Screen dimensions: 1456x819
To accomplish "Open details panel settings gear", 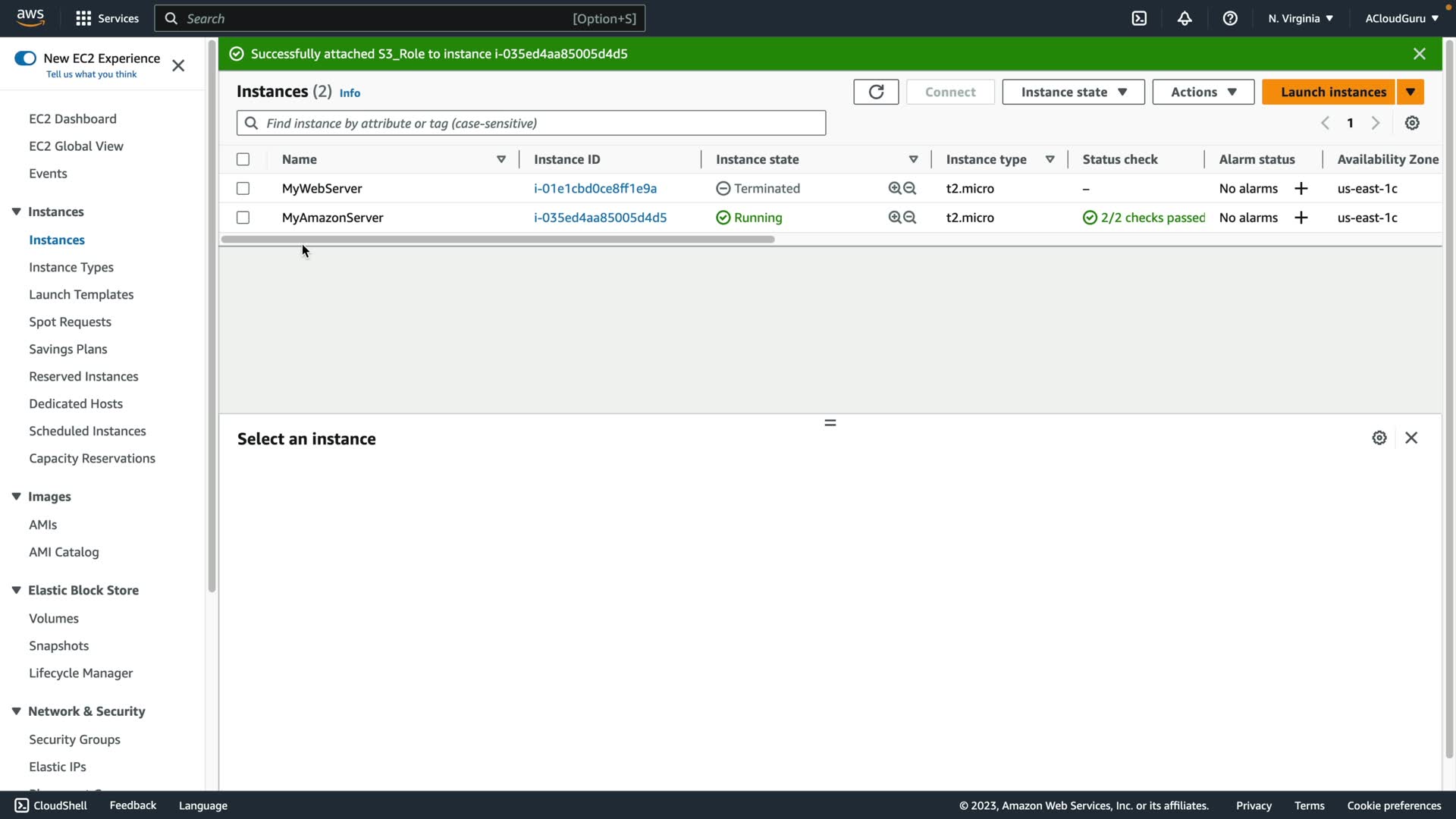I will coord(1379,438).
